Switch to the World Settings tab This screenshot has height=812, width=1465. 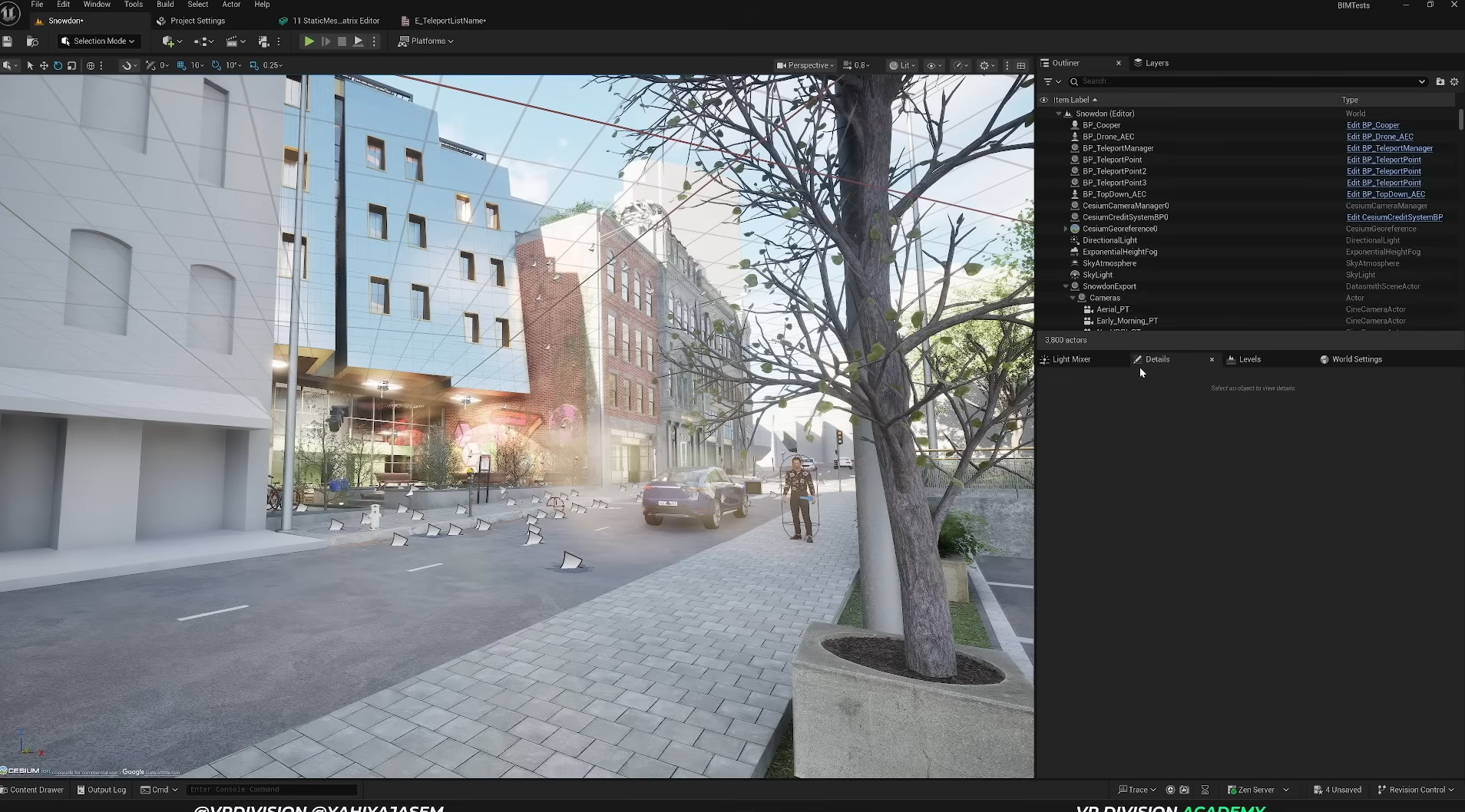[1356, 359]
